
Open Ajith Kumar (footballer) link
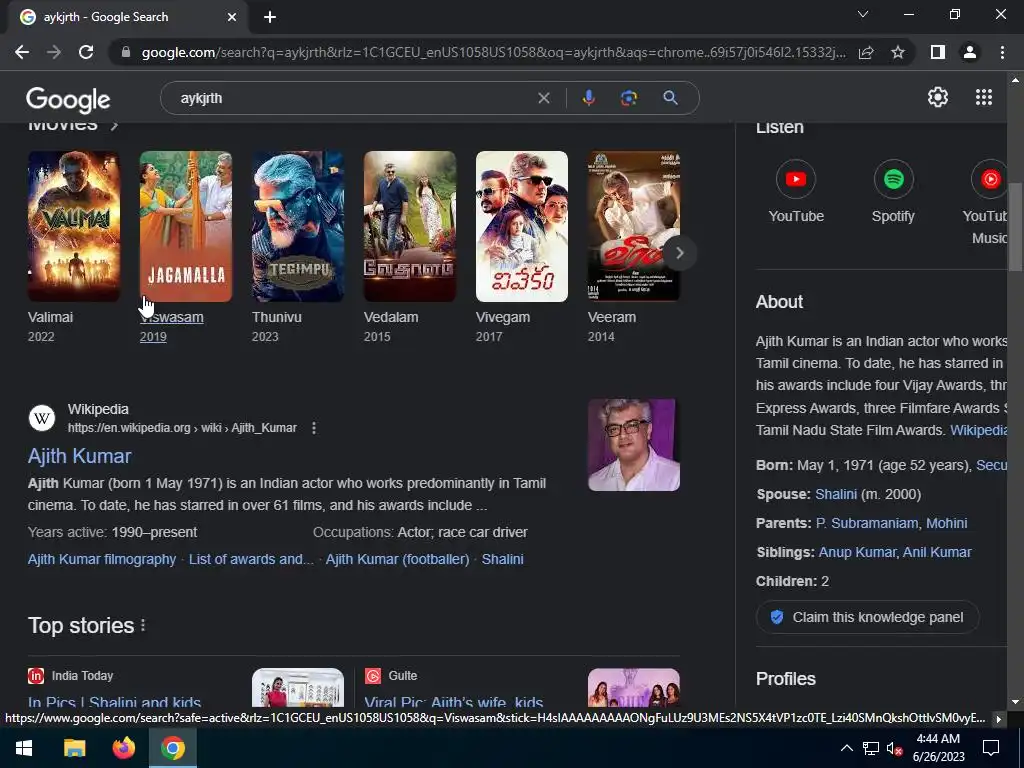(397, 559)
